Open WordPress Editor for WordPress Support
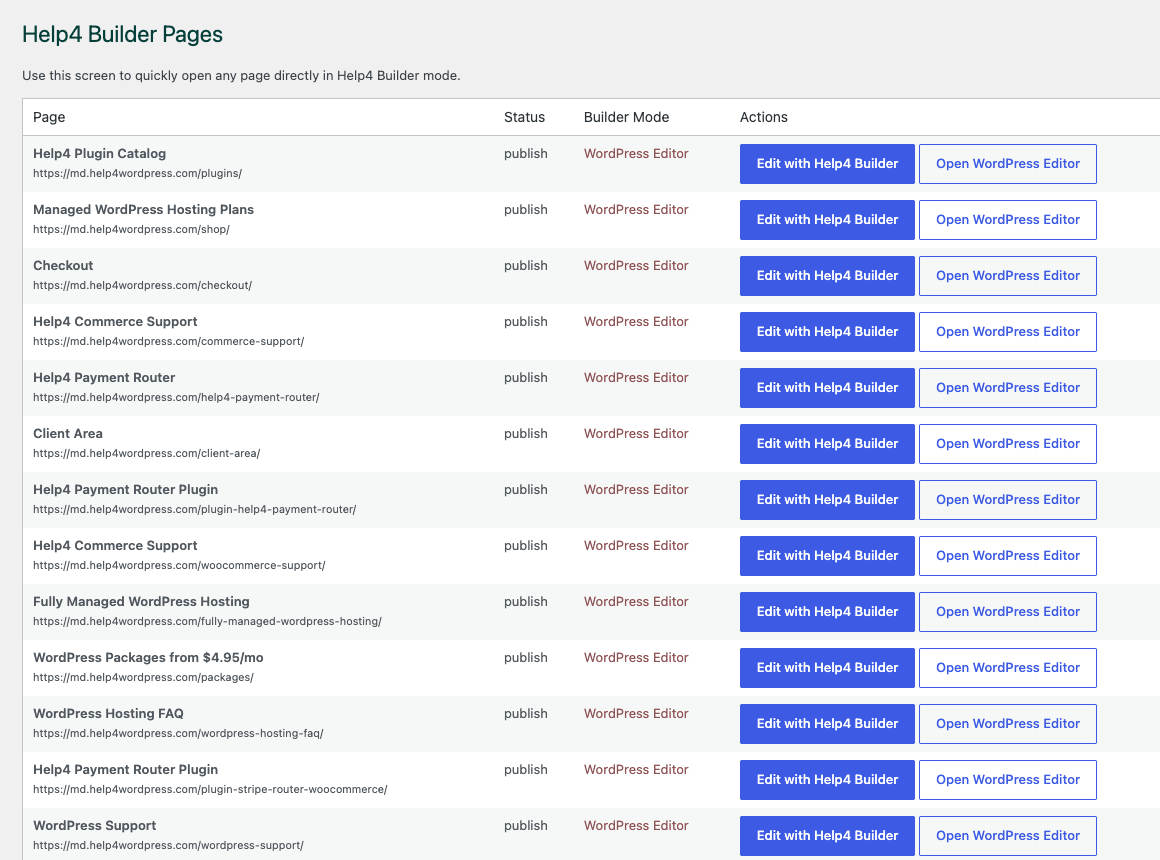Viewport: 1160px width, 860px height. [x=1008, y=836]
